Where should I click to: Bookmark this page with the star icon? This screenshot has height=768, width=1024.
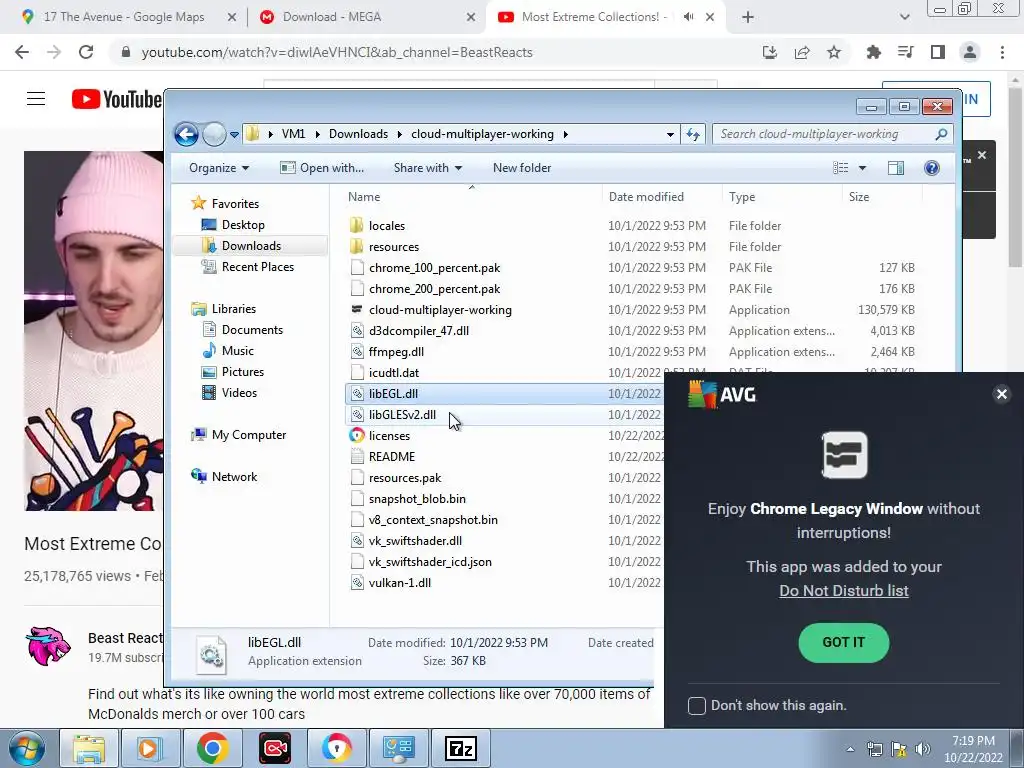[x=834, y=52]
